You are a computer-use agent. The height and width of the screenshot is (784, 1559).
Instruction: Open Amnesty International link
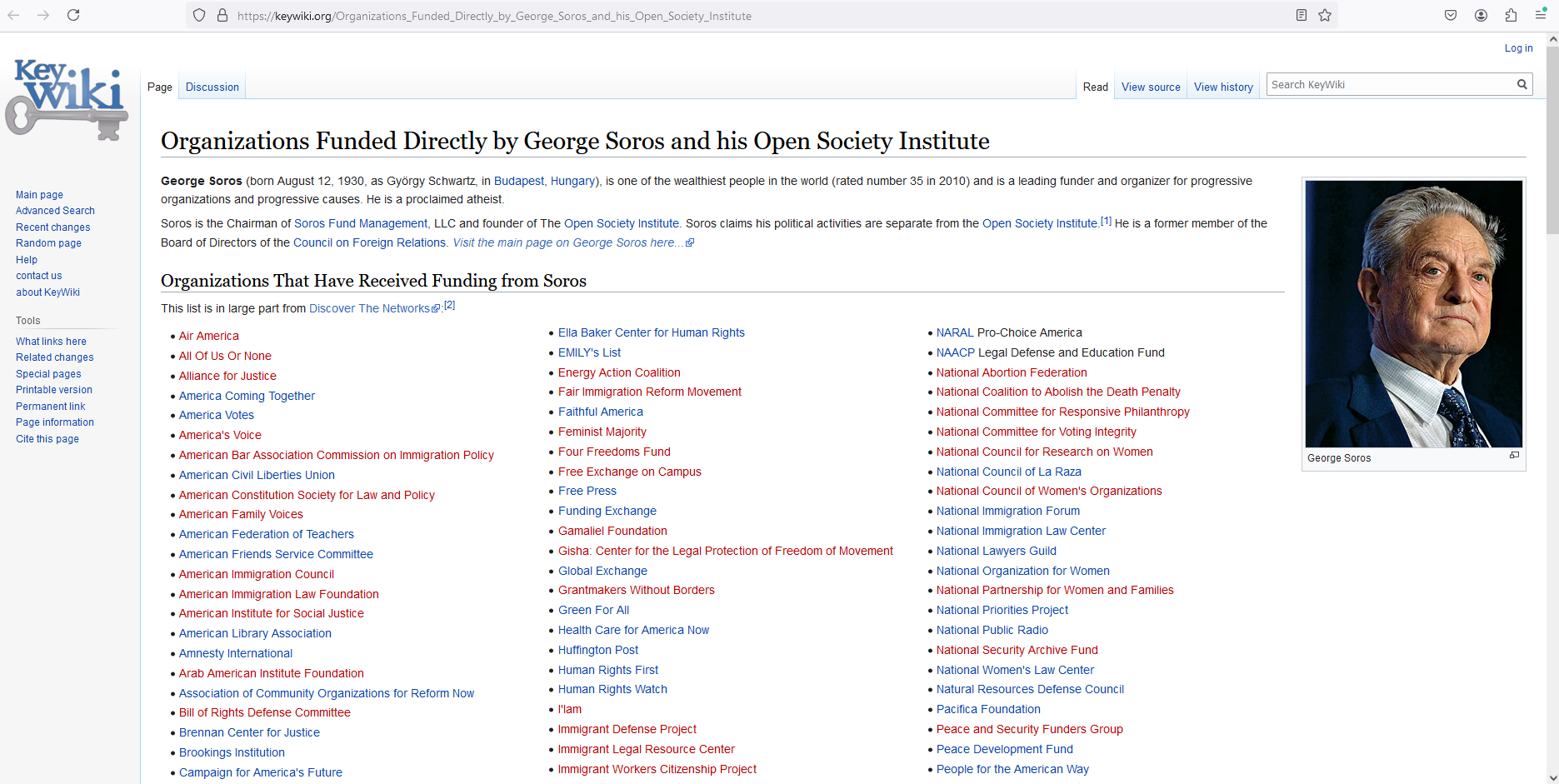[236, 653]
